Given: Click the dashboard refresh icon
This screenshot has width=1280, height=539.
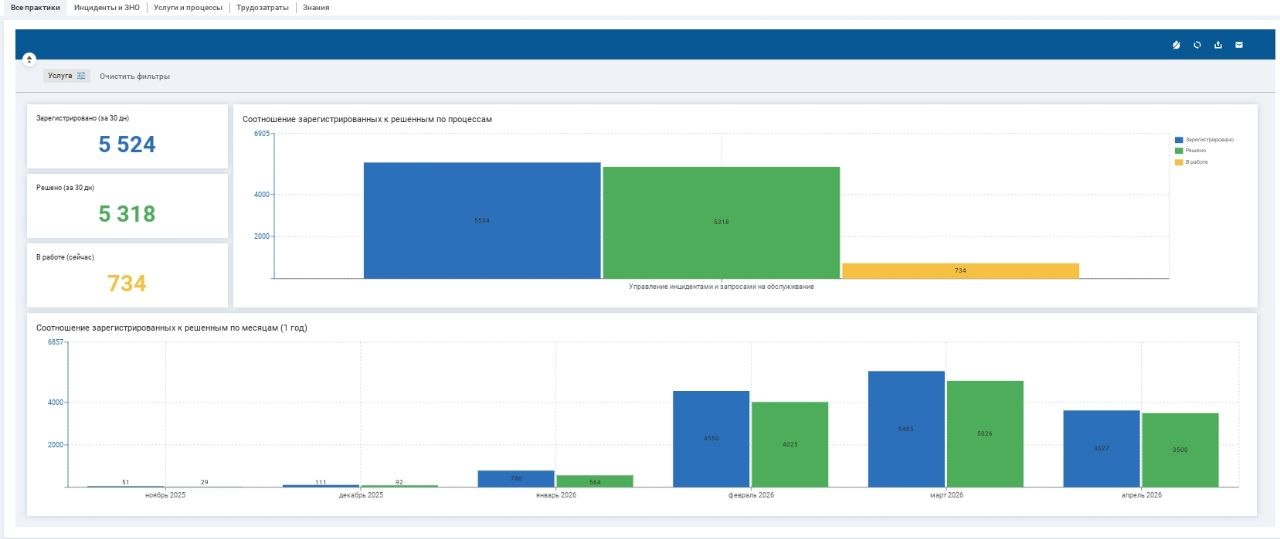Looking at the screenshot, I should click(1197, 45).
